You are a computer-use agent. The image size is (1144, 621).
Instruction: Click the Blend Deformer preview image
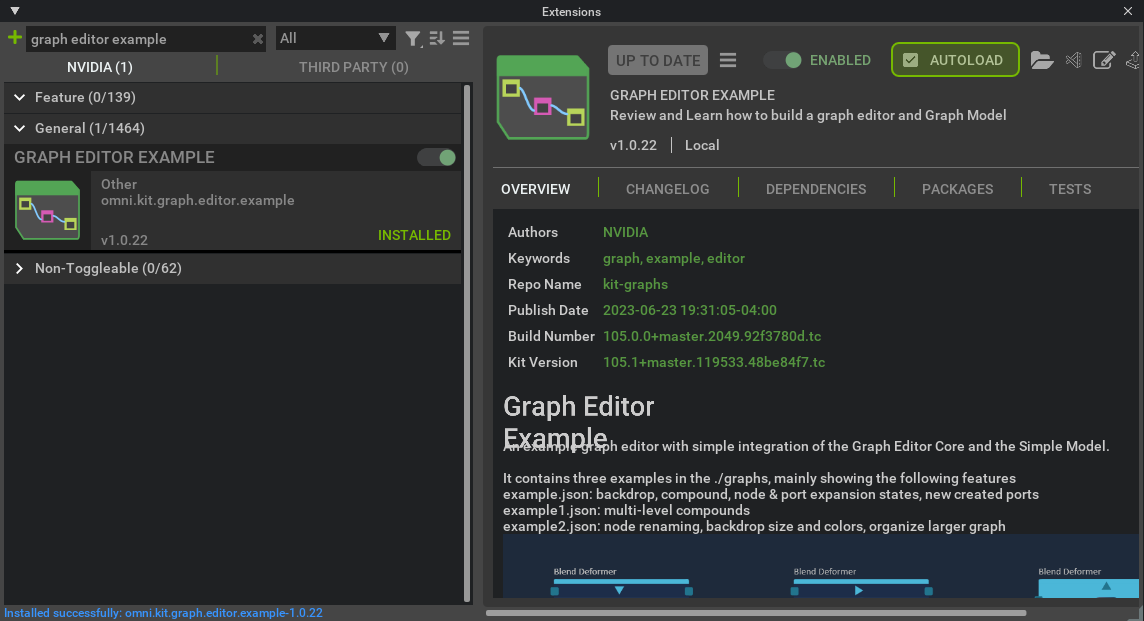(820, 566)
